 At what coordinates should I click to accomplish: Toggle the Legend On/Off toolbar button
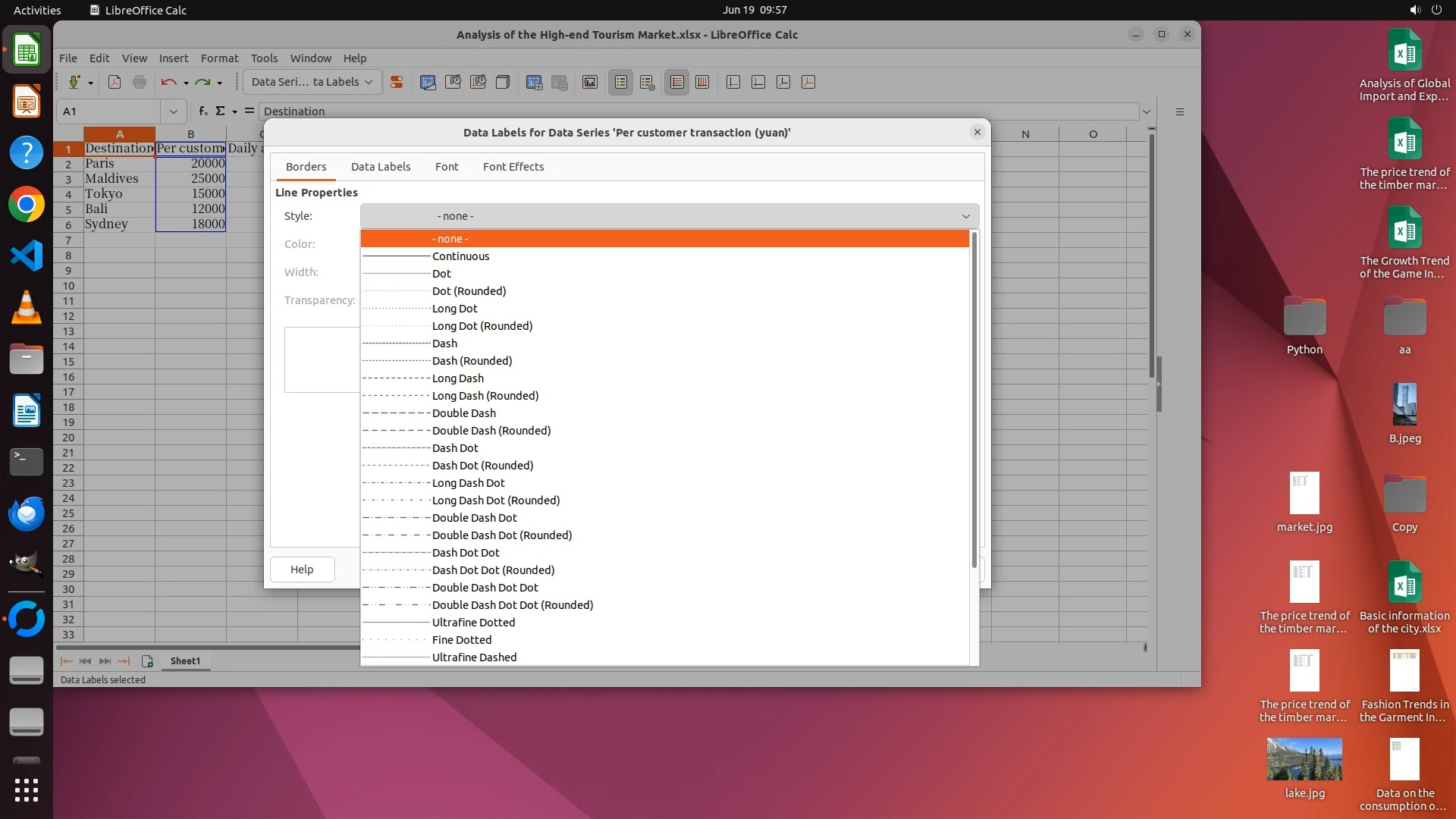pos(621,82)
